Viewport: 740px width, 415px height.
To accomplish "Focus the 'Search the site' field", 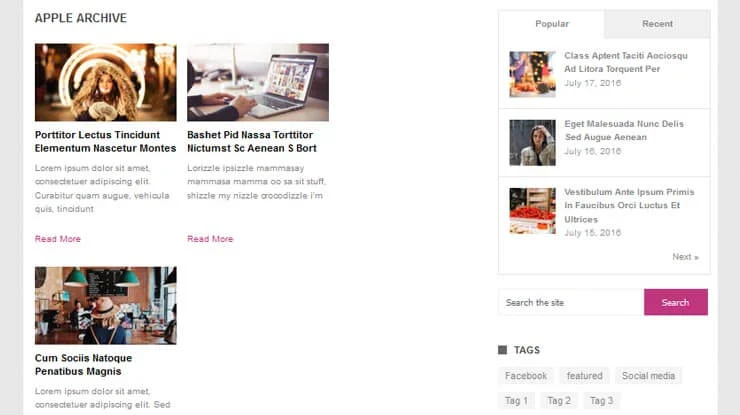I will (571, 302).
